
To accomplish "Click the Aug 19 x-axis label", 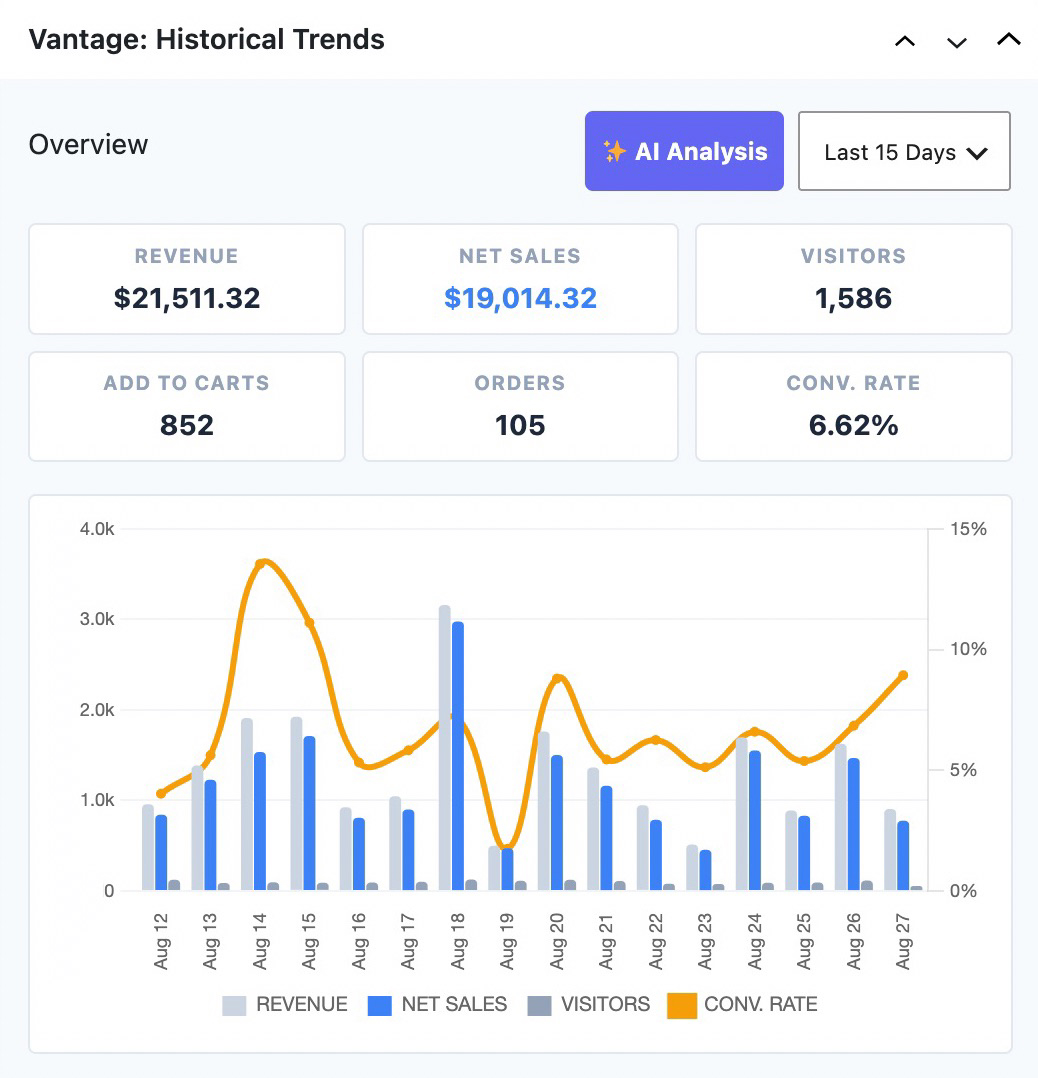I will [507, 941].
